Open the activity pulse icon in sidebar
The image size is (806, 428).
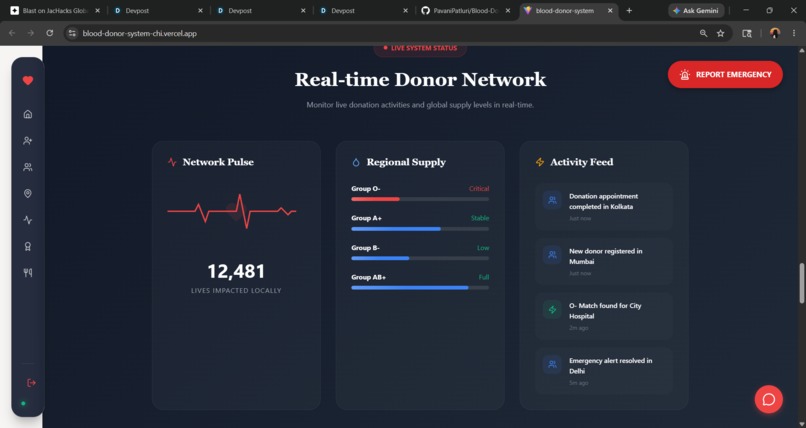point(28,220)
